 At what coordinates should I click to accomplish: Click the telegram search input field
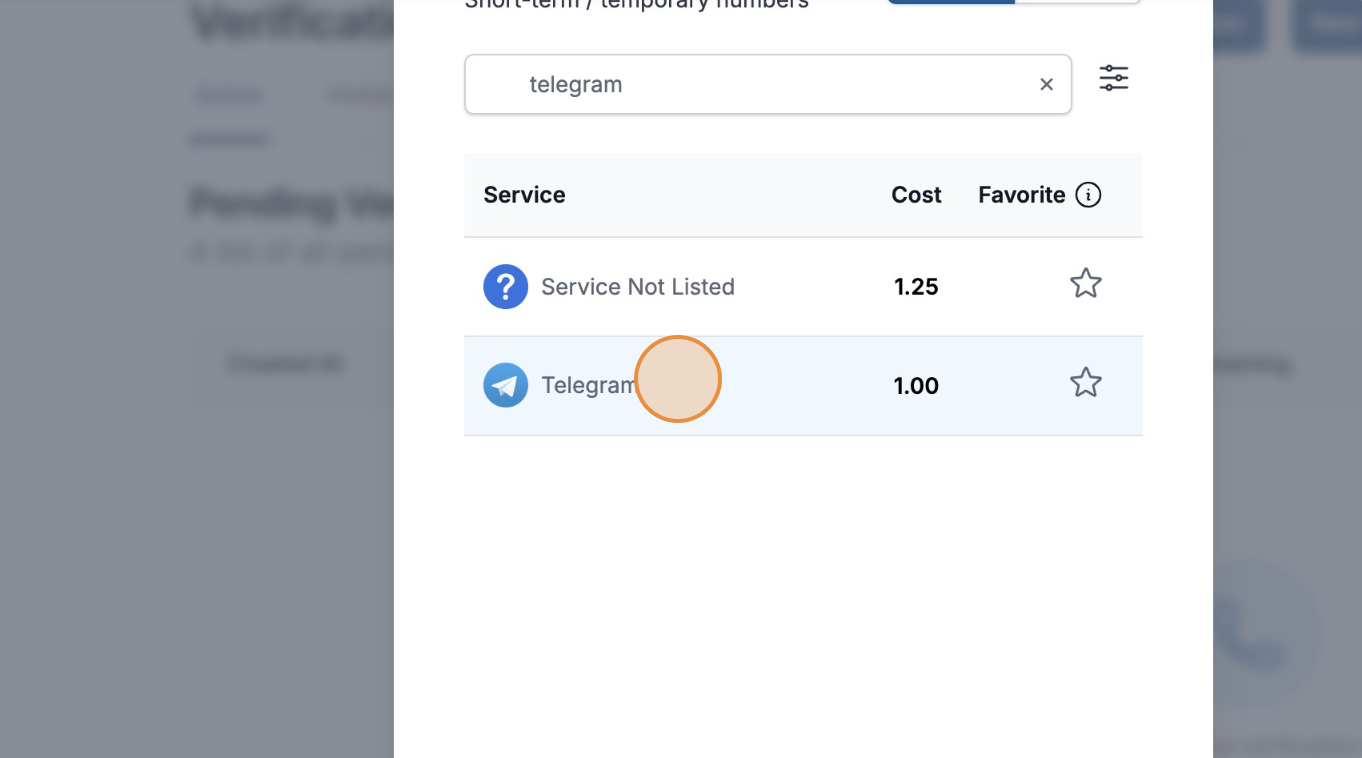click(768, 84)
